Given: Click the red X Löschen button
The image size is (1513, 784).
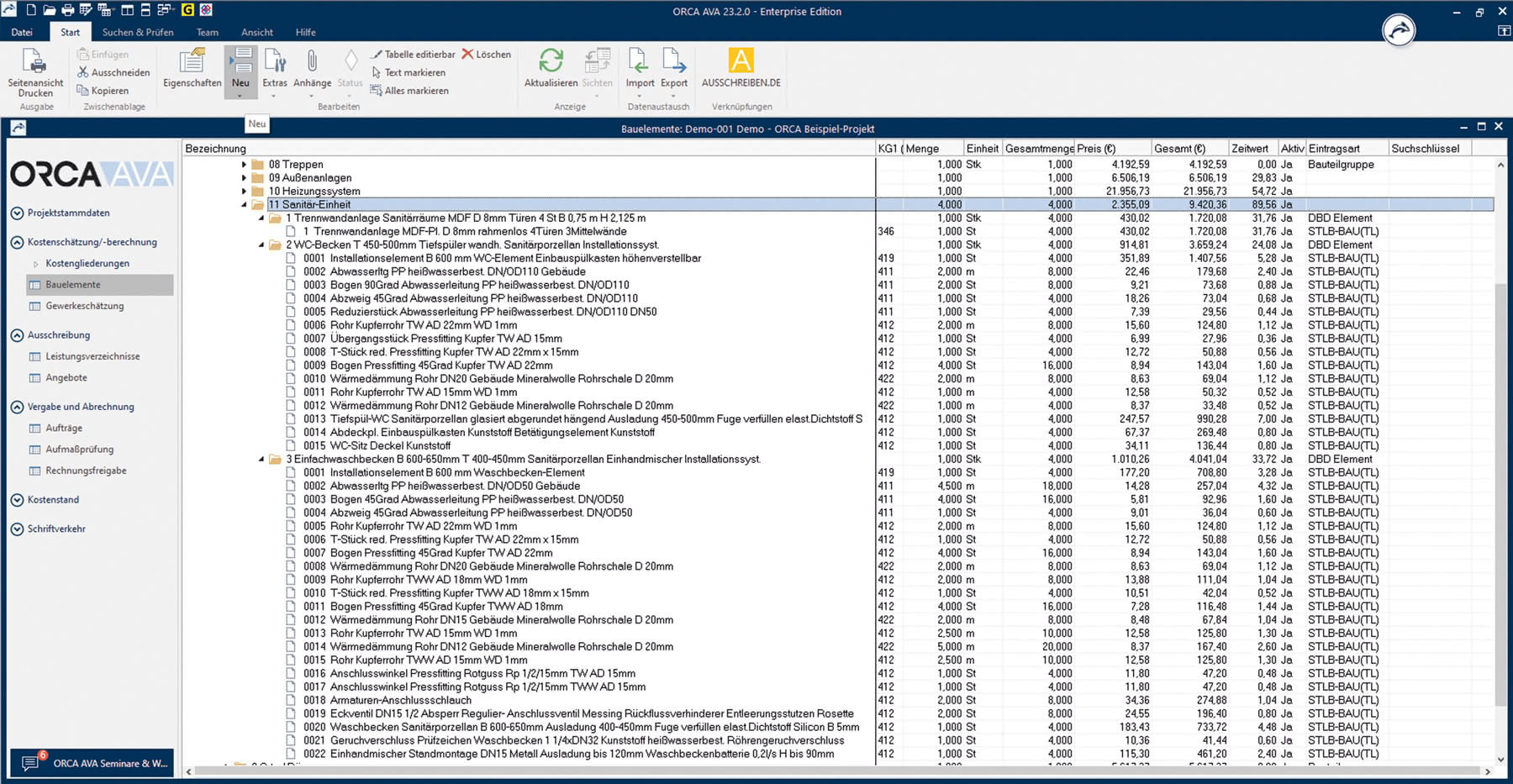Looking at the screenshot, I should coord(486,54).
